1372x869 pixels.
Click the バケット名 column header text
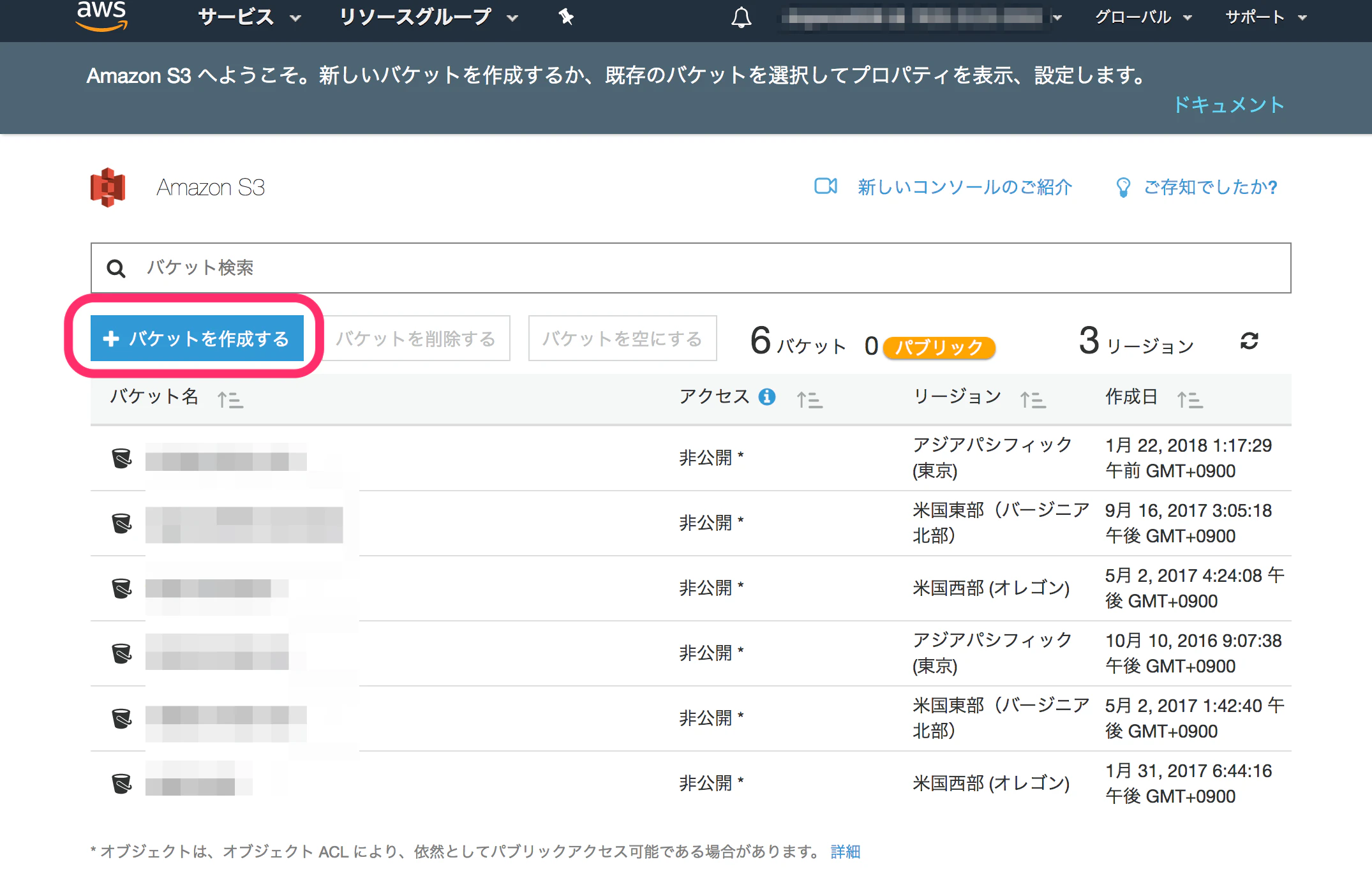154,396
